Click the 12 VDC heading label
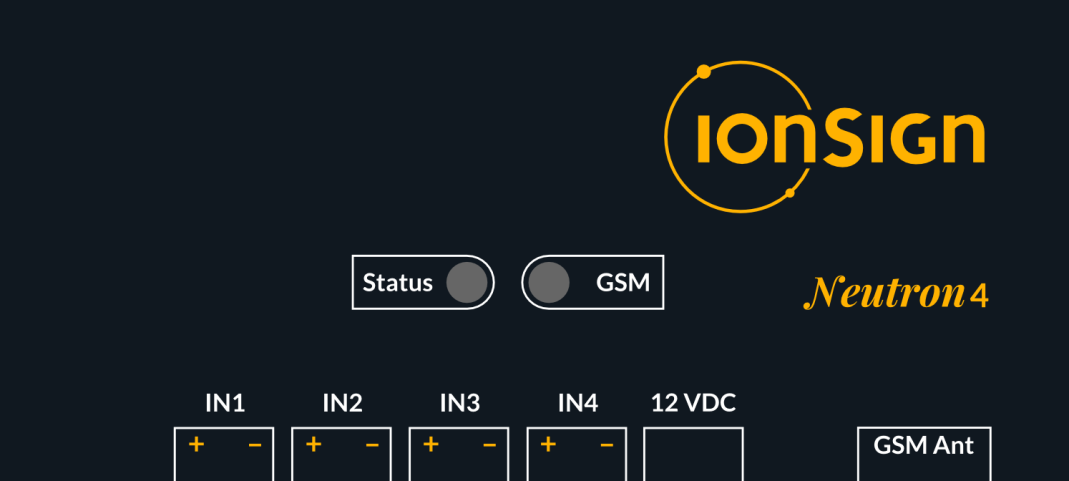 click(693, 403)
